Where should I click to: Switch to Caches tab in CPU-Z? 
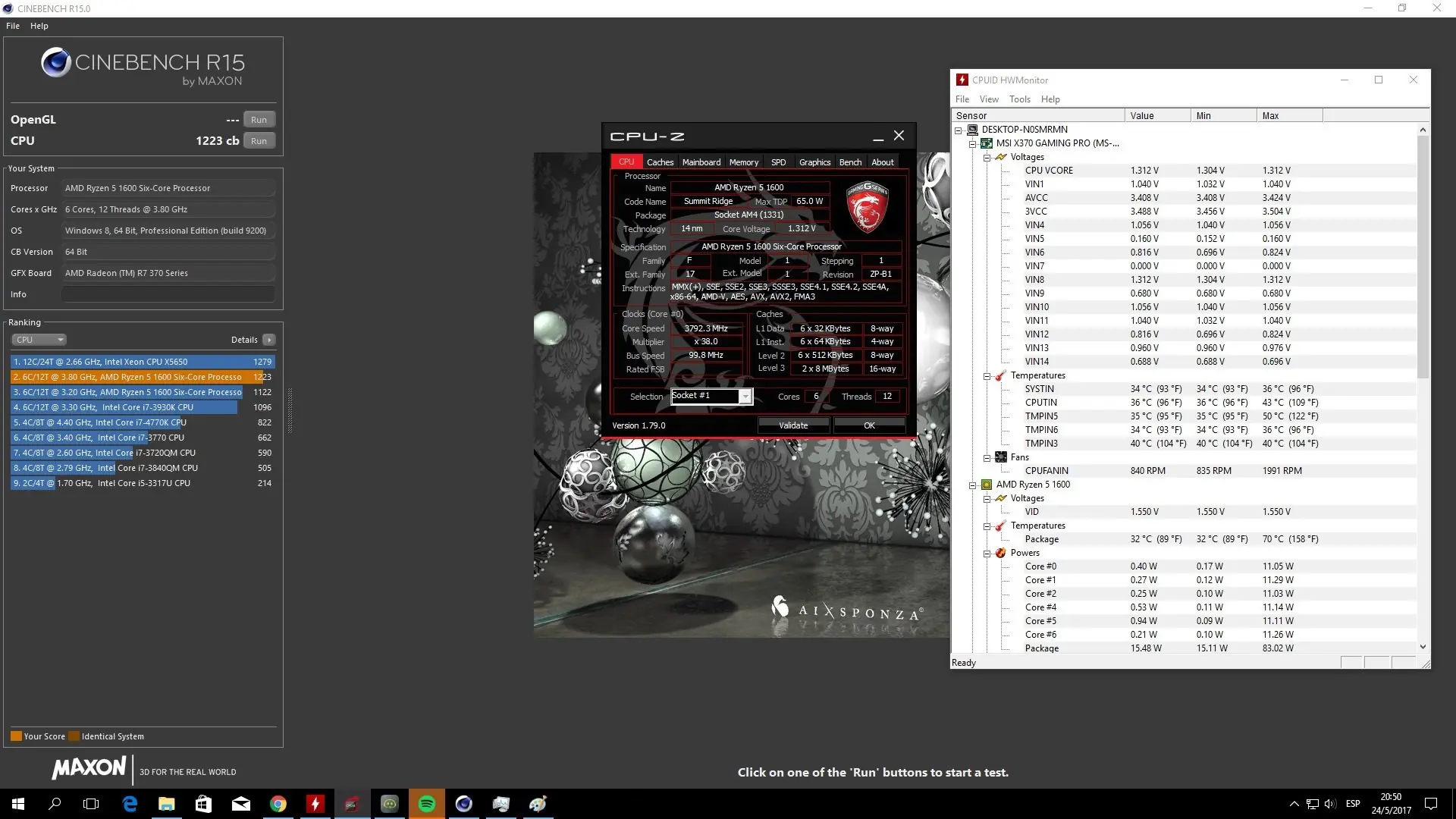(x=660, y=162)
